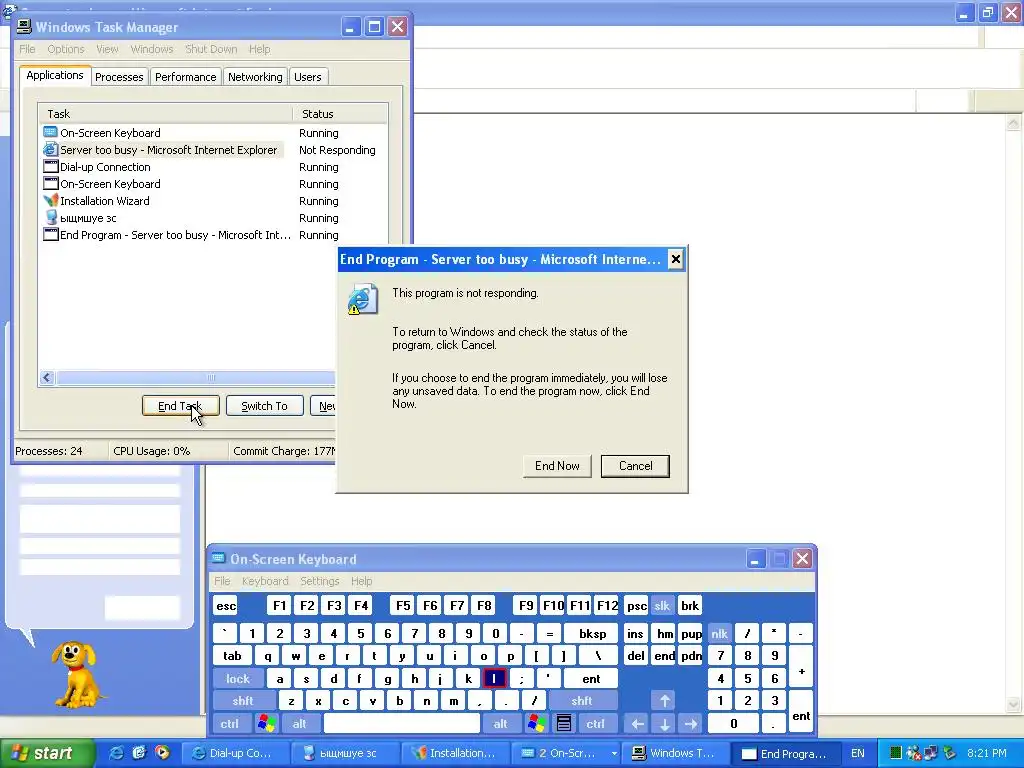This screenshot has height=768, width=1024.
Task: Open the Networking tab
Action: (255, 76)
